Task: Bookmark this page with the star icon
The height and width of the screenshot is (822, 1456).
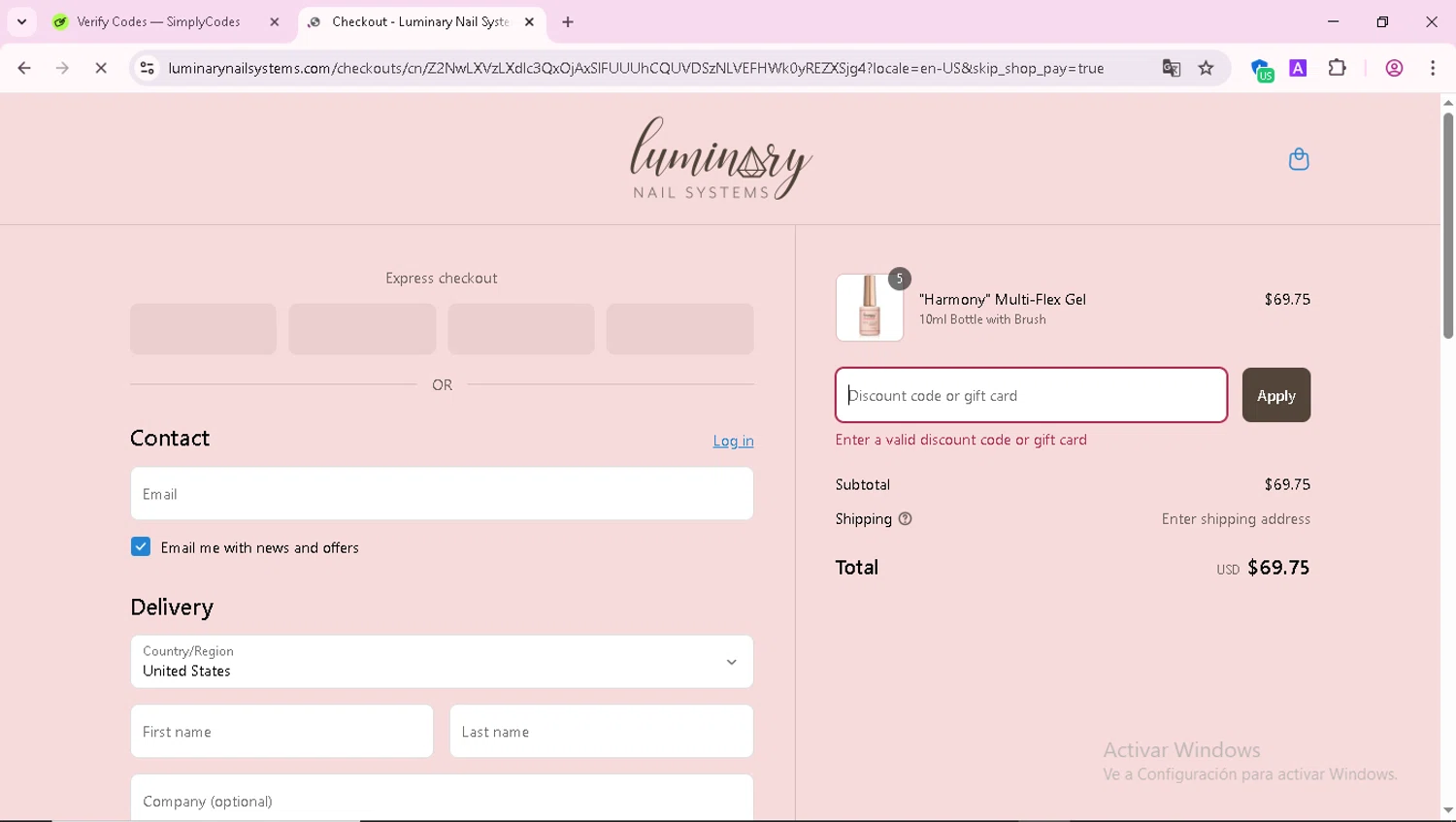Action: (1207, 68)
